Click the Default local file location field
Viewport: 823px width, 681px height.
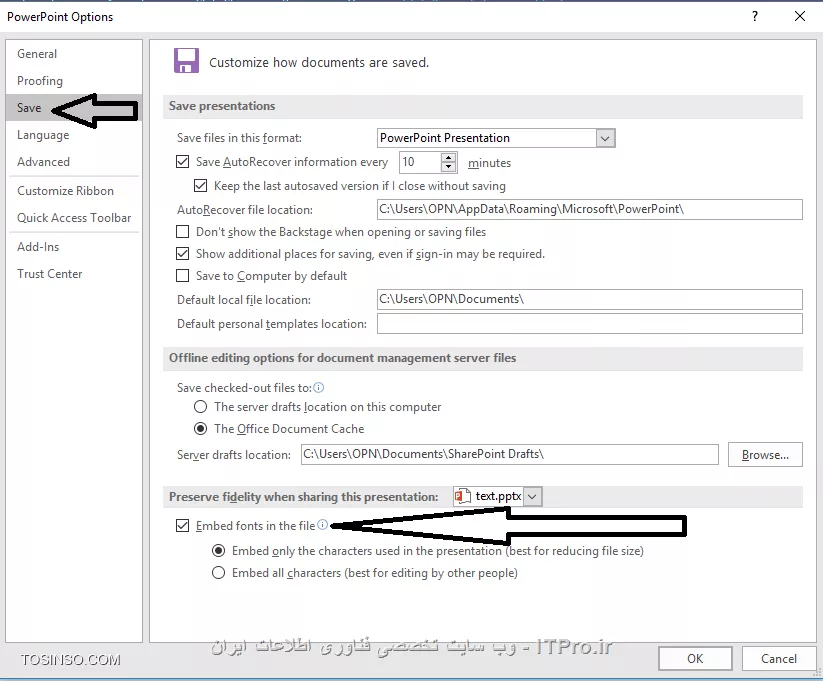pos(589,299)
